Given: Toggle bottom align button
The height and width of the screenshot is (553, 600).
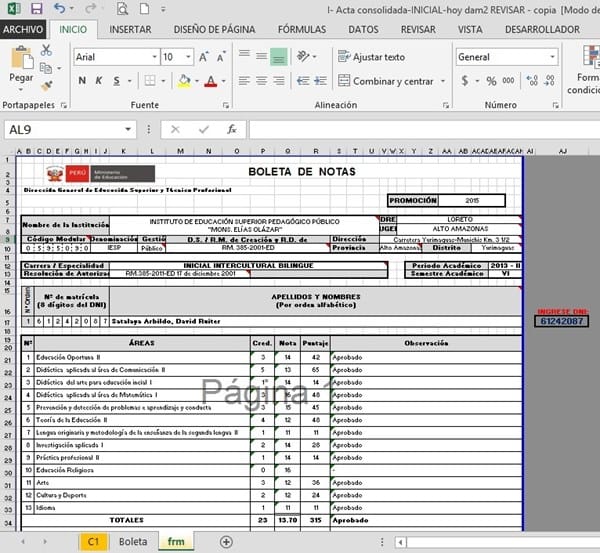Looking at the screenshot, I should pyautogui.click(x=279, y=57).
